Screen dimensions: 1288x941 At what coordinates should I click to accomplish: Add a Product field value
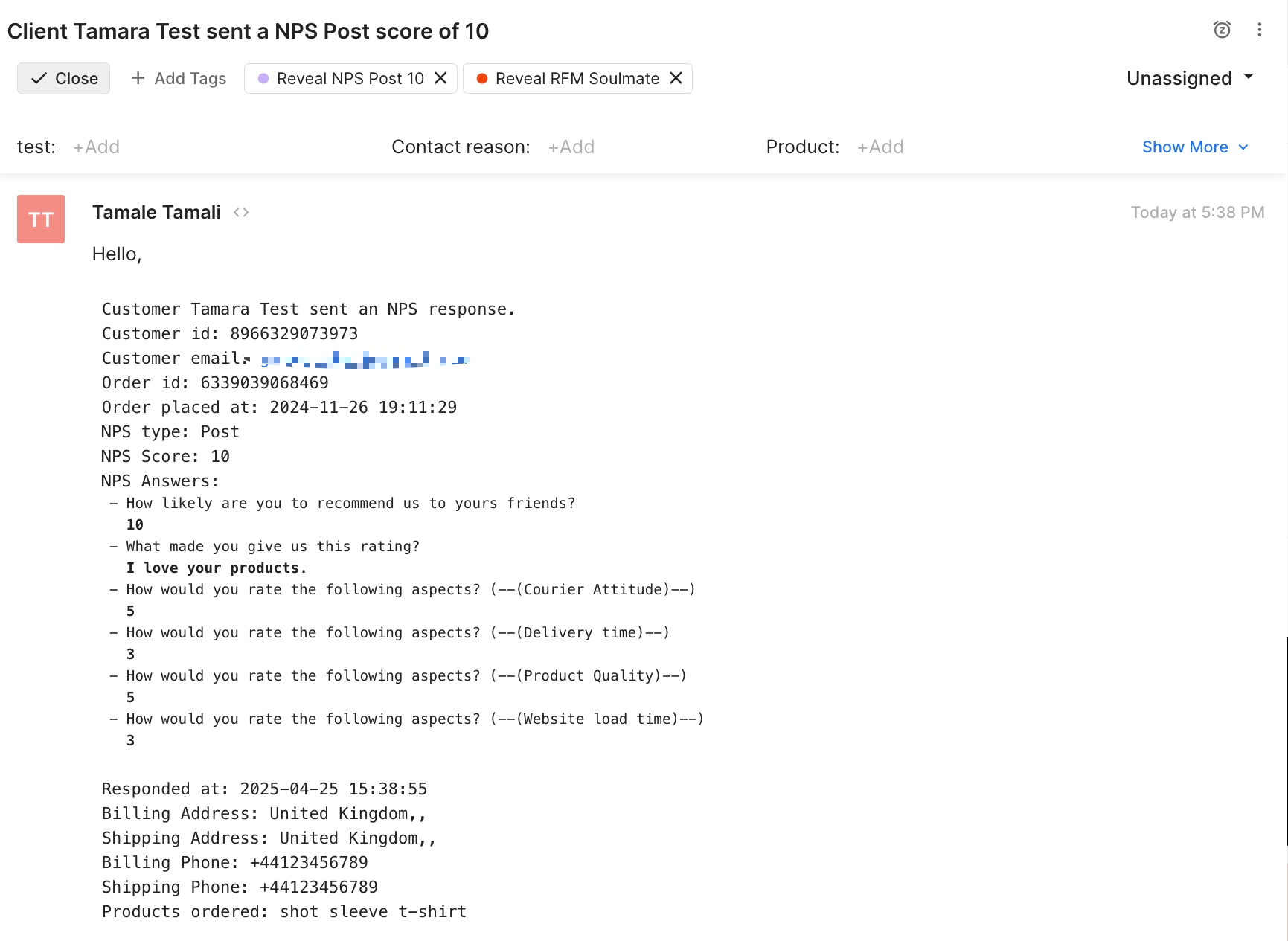(880, 147)
